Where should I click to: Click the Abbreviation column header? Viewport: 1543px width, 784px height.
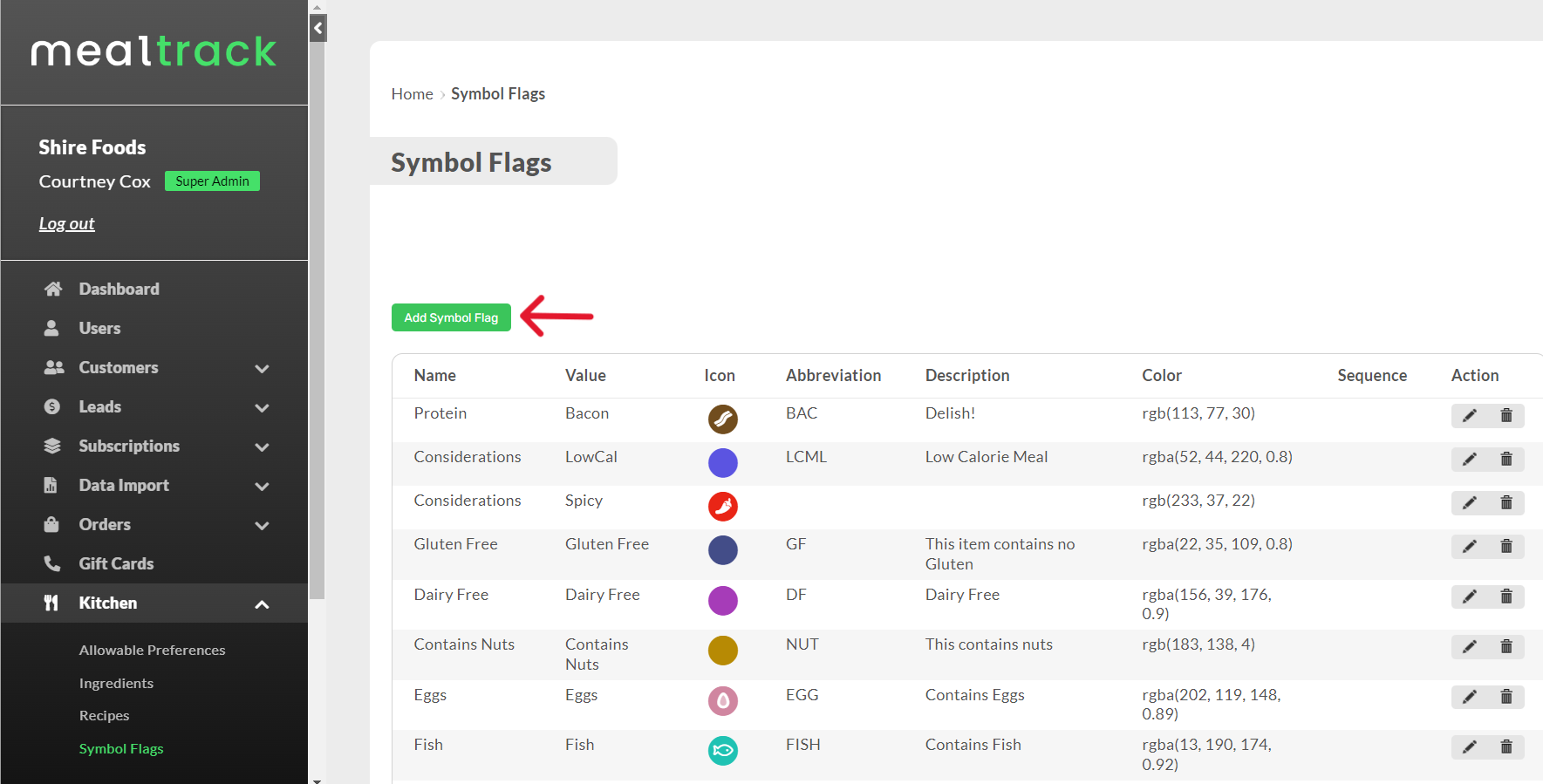point(833,376)
